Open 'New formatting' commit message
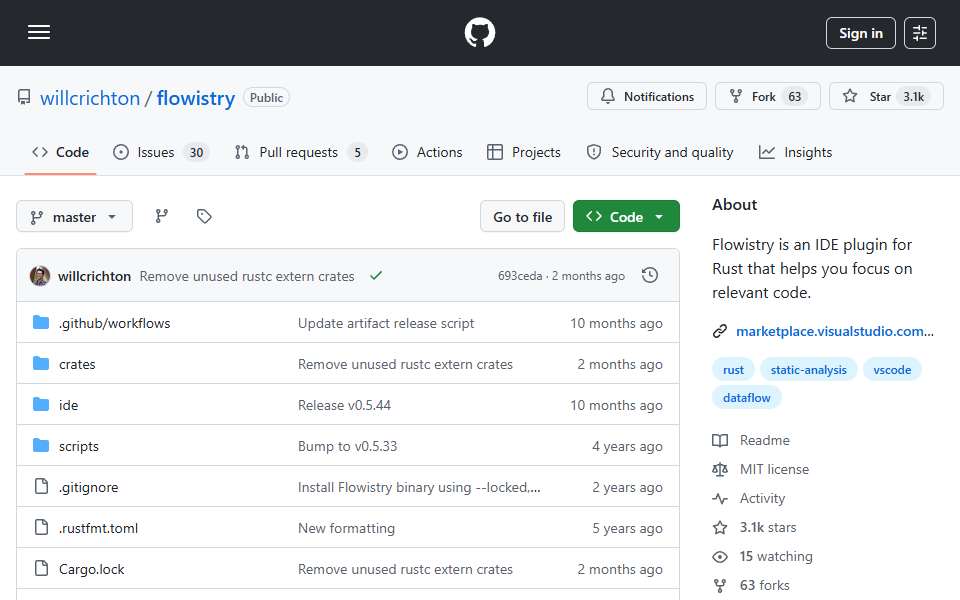Image resolution: width=960 pixels, height=600 pixels. (x=346, y=528)
